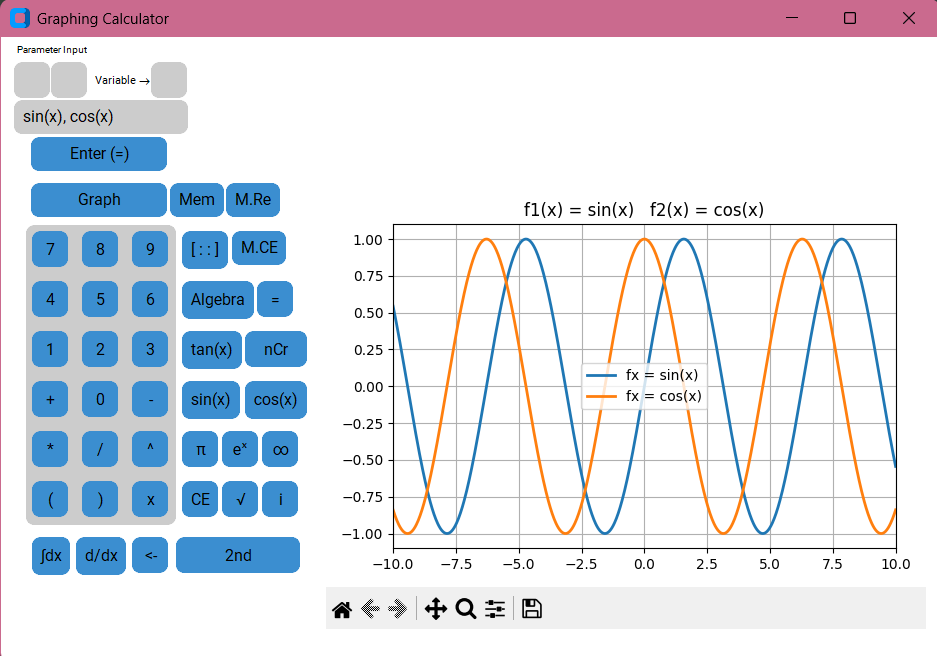Click the square root symbol
This screenshot has height=656, width=937.
click(239, 499)
